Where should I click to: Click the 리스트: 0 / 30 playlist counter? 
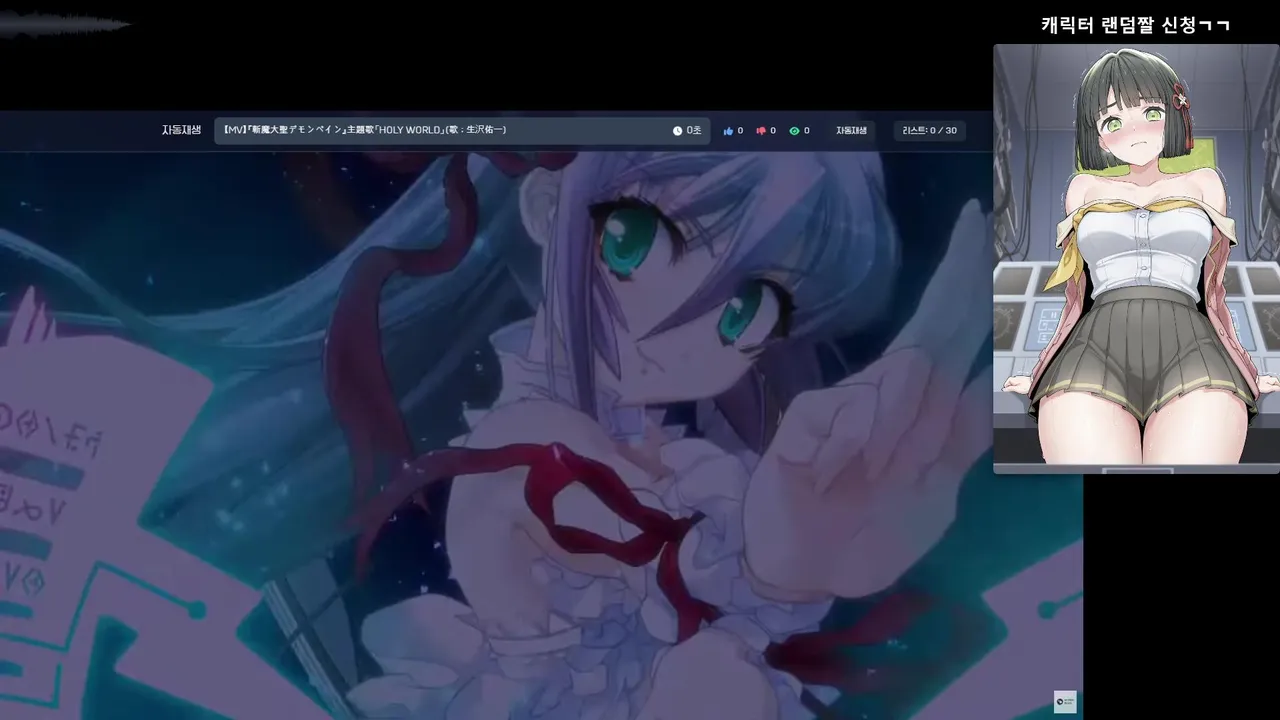(x=930, y=131)
